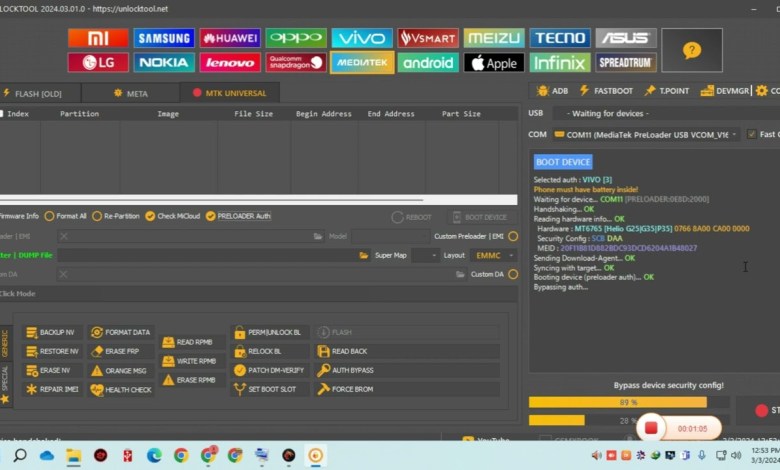The image size is (780, 470).
Task: Click the blue BOOT DEVICE button
Action: tap(562, 162)
